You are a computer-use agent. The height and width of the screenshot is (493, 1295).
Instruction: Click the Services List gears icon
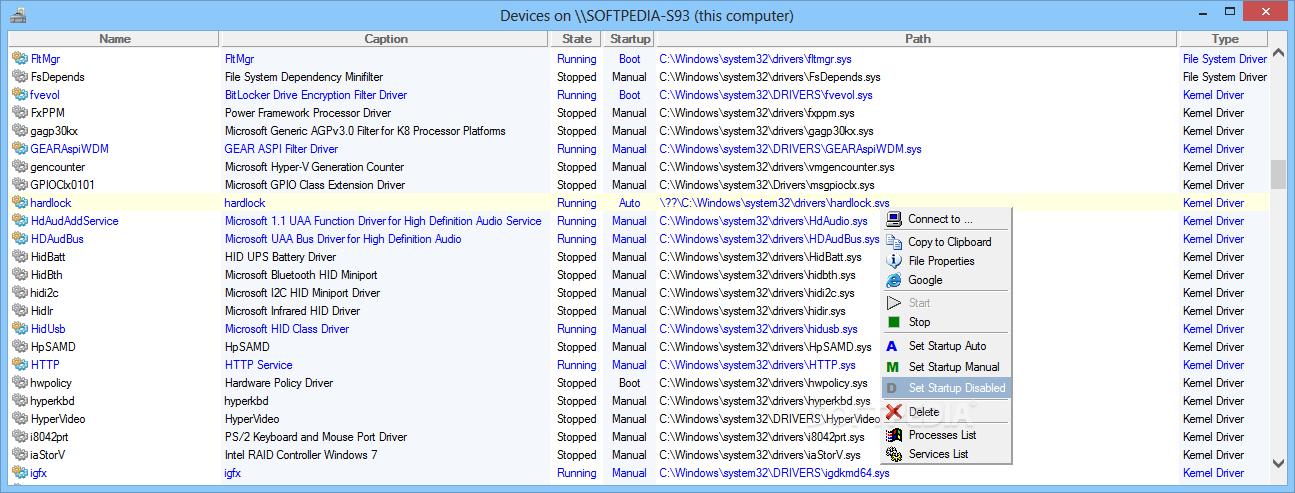894,454
